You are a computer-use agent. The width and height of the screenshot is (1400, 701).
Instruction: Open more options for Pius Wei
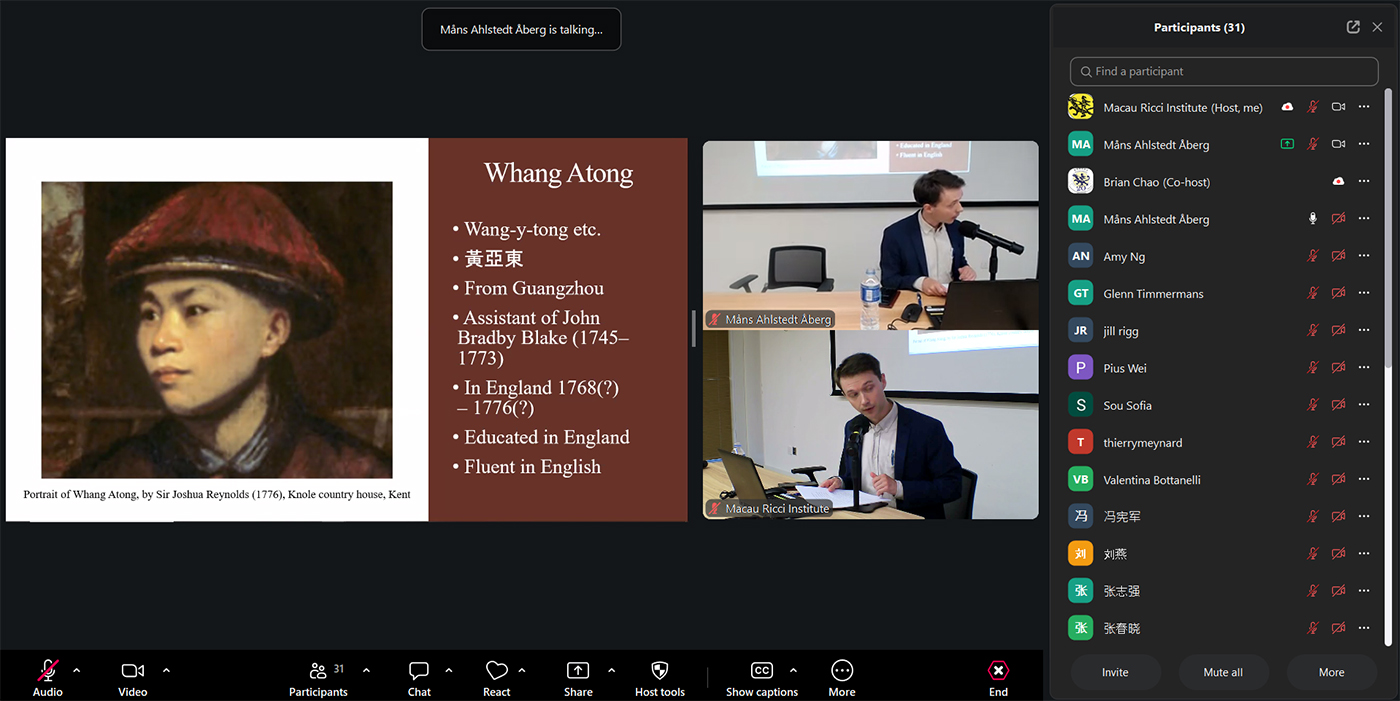click(1364, 368)
